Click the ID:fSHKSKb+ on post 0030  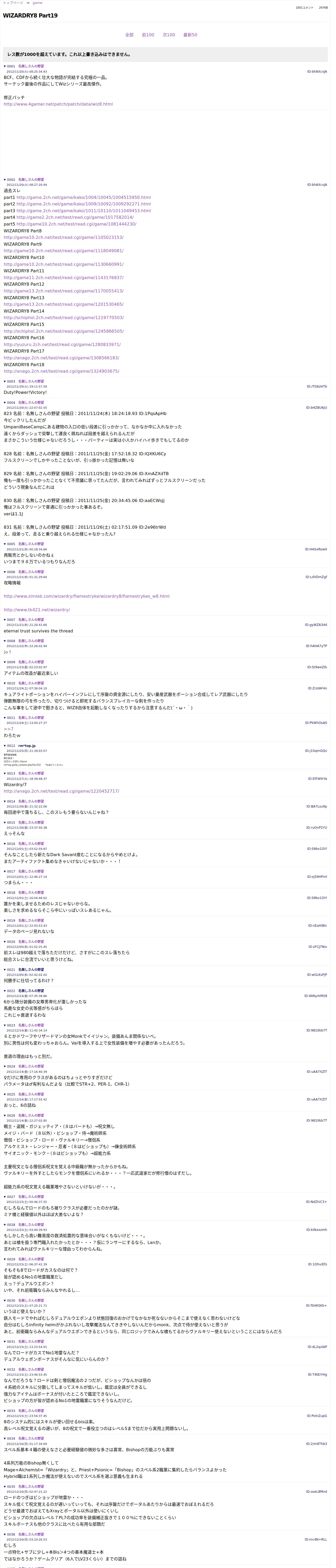[316, 1306]
